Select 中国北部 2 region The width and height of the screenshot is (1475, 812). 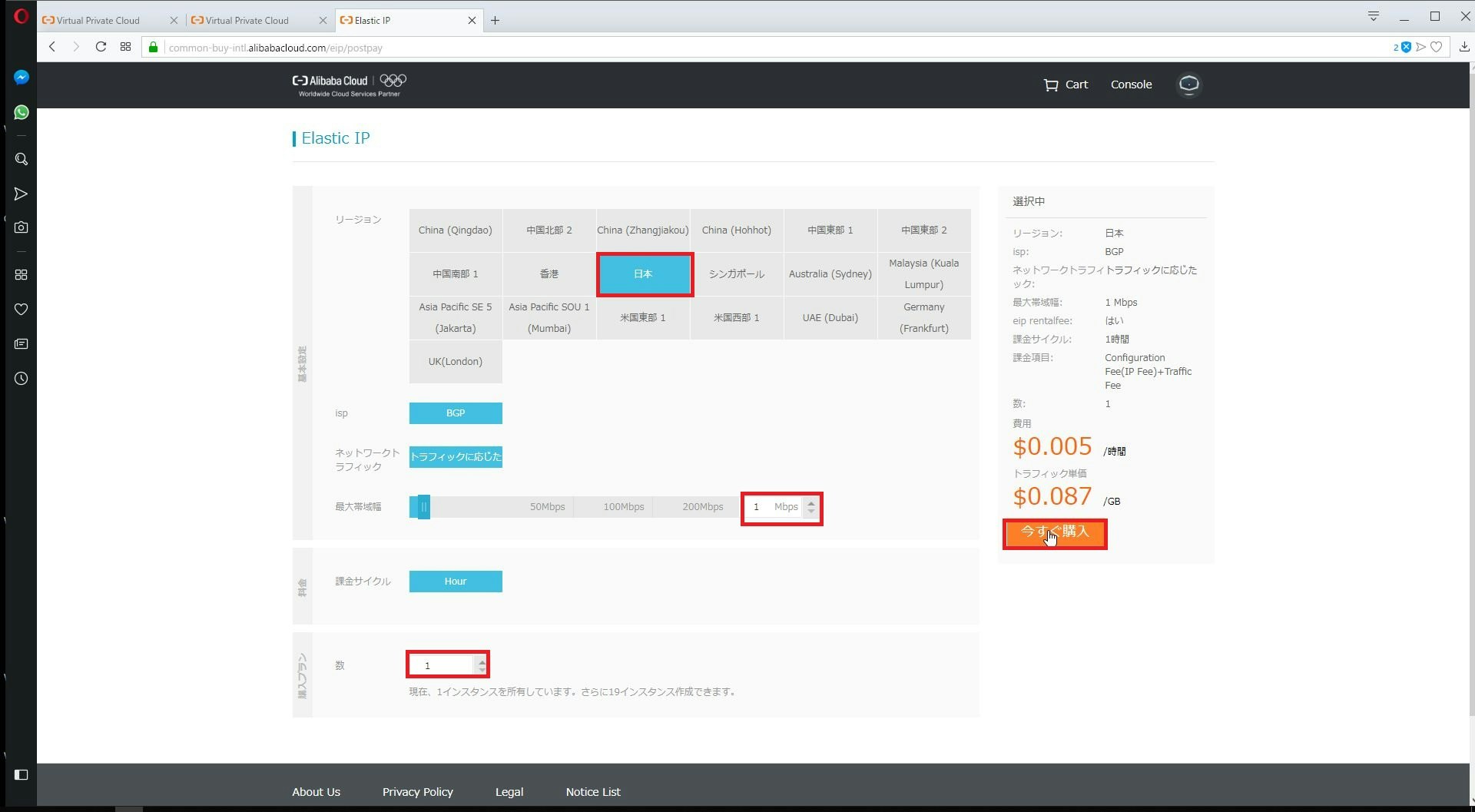pyautogui.click(x=549, y=230)
